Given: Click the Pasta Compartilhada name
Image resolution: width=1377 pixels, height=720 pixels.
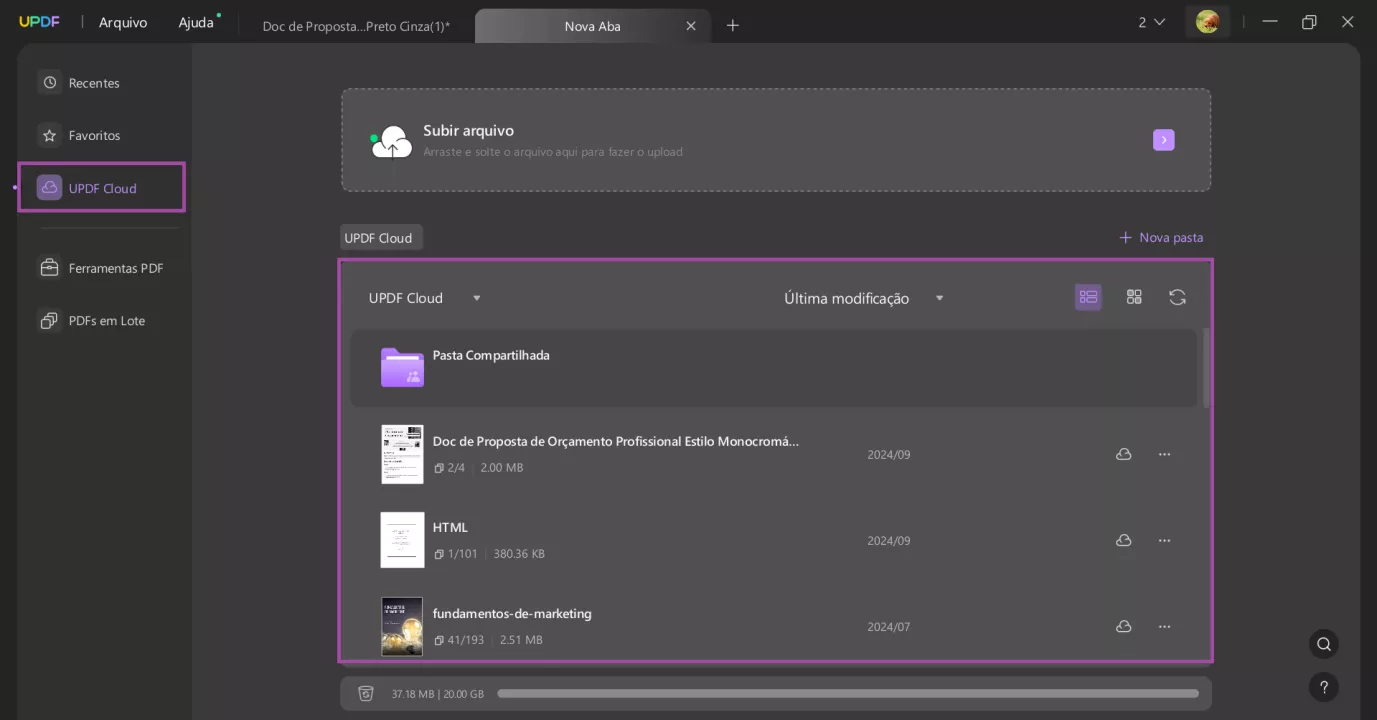Looking at the screenshot, I should [491, 355].
